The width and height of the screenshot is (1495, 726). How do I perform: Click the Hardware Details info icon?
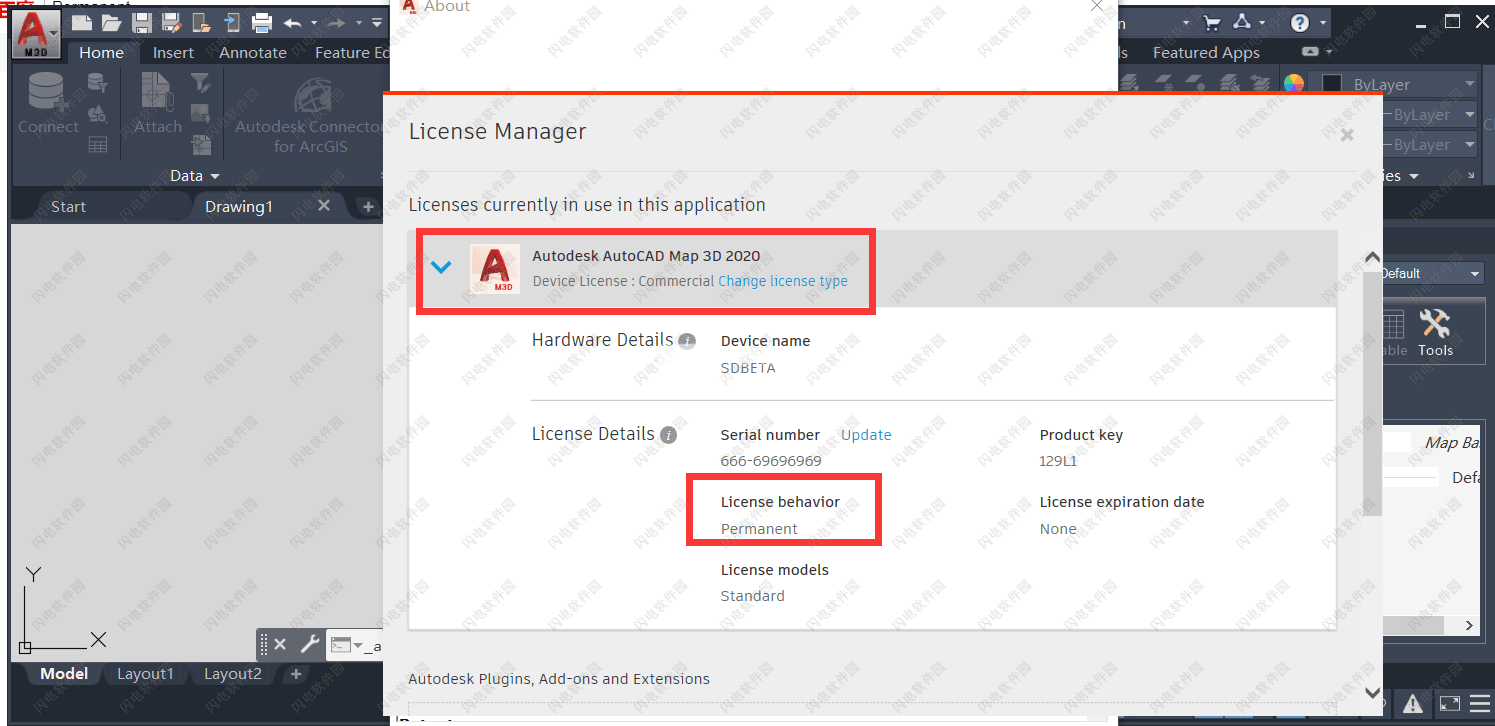[x=687, y=341]
